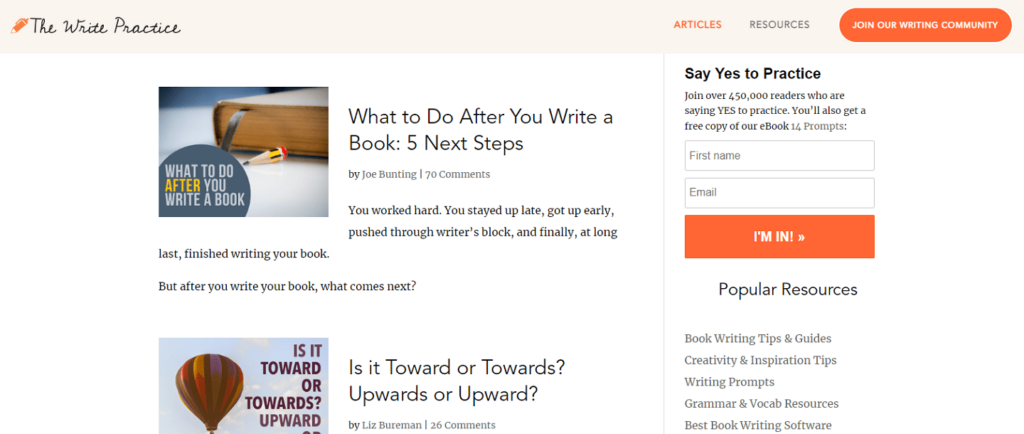View the 26 Comments link
The height and width of the screenshot is (434, 1024).
pos(459,425)
